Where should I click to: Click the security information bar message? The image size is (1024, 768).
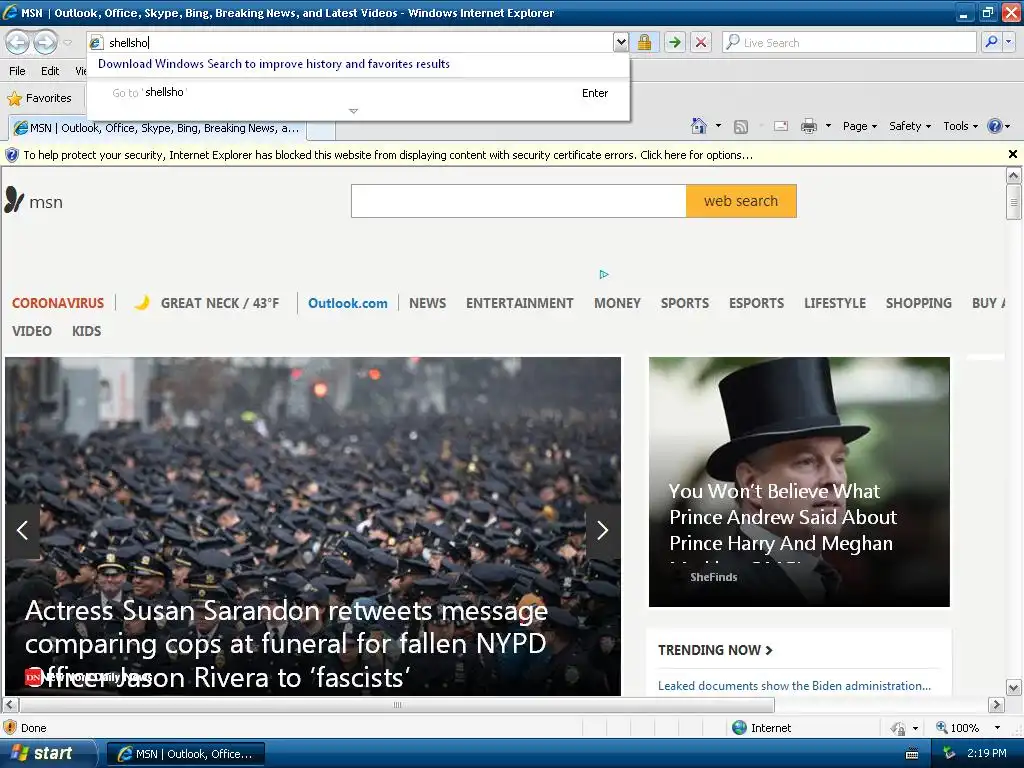(388, 155)
